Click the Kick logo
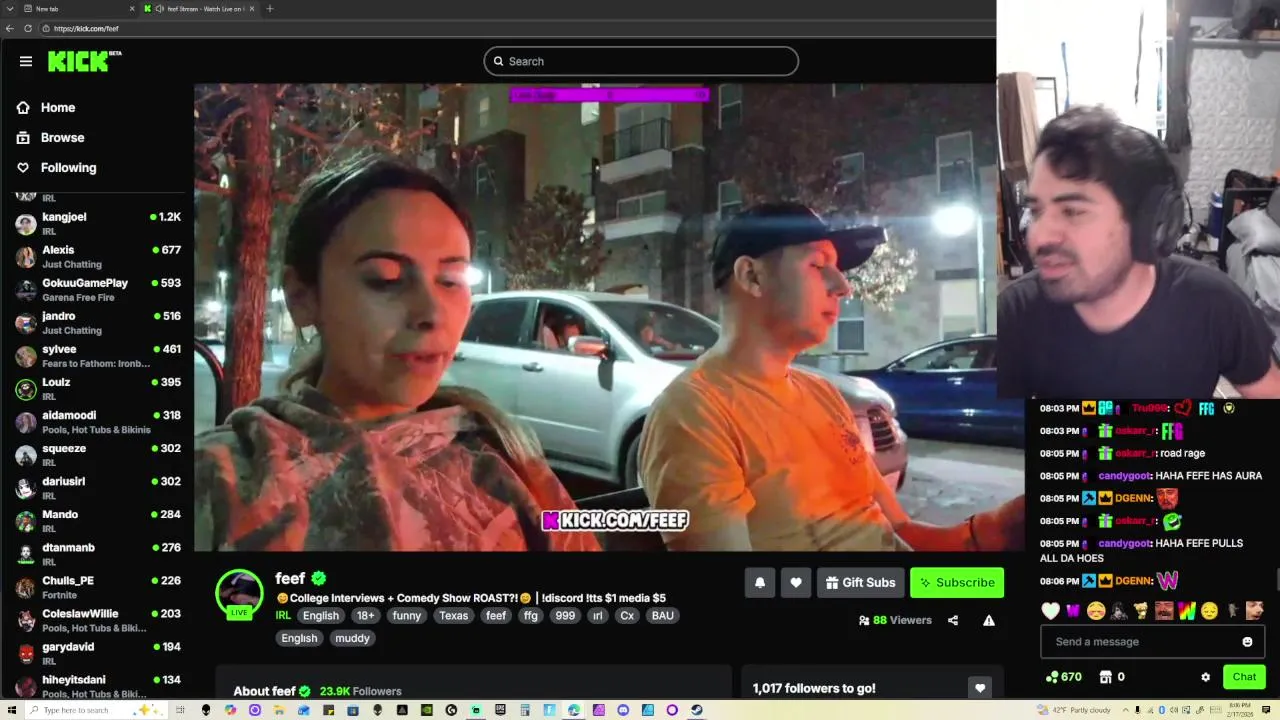Viewport: 1280px width, 720px height. click(x=84, y=61)
